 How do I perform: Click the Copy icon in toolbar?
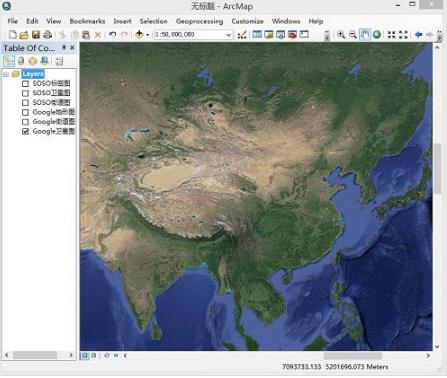tap(75, 34)
